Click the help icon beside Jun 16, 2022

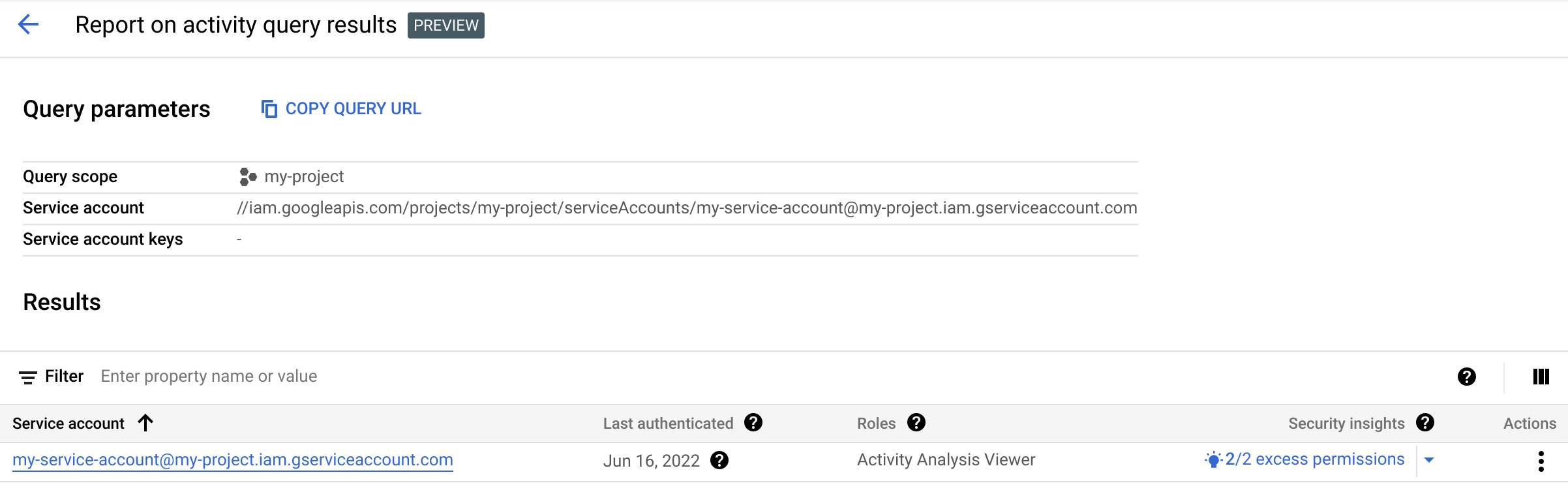click(719, 461)
